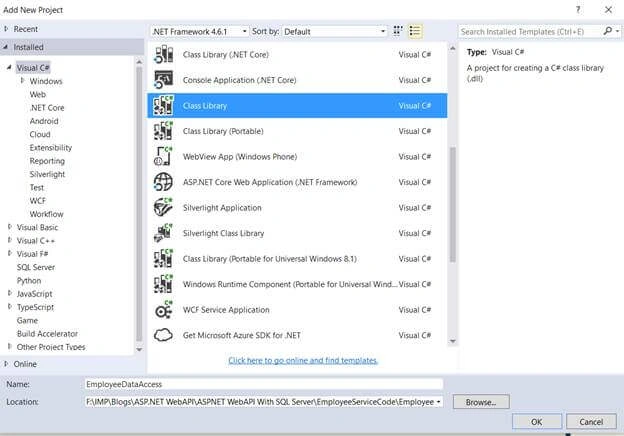The width and height of the screenshot is (624, 436).
Task: Open the online templates link
Action: 303,360
